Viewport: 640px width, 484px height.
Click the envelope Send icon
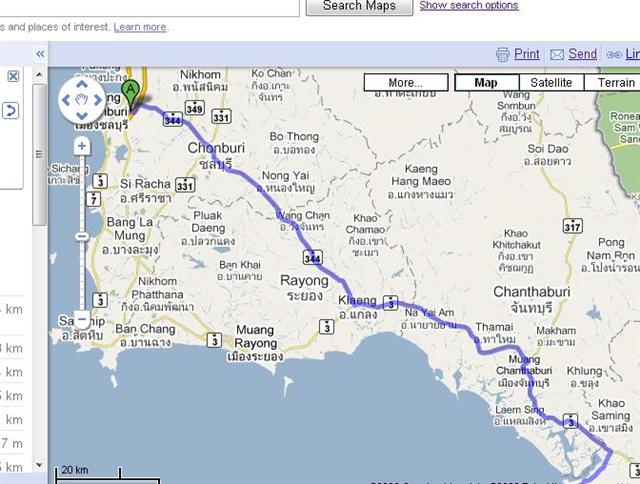point(557,55)
